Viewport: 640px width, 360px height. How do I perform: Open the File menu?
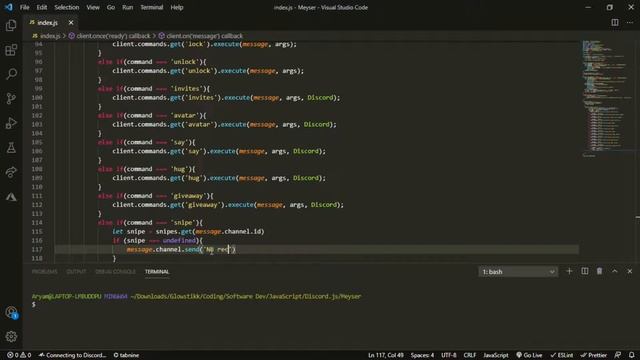pyautogui.click(x=24, y=7)
